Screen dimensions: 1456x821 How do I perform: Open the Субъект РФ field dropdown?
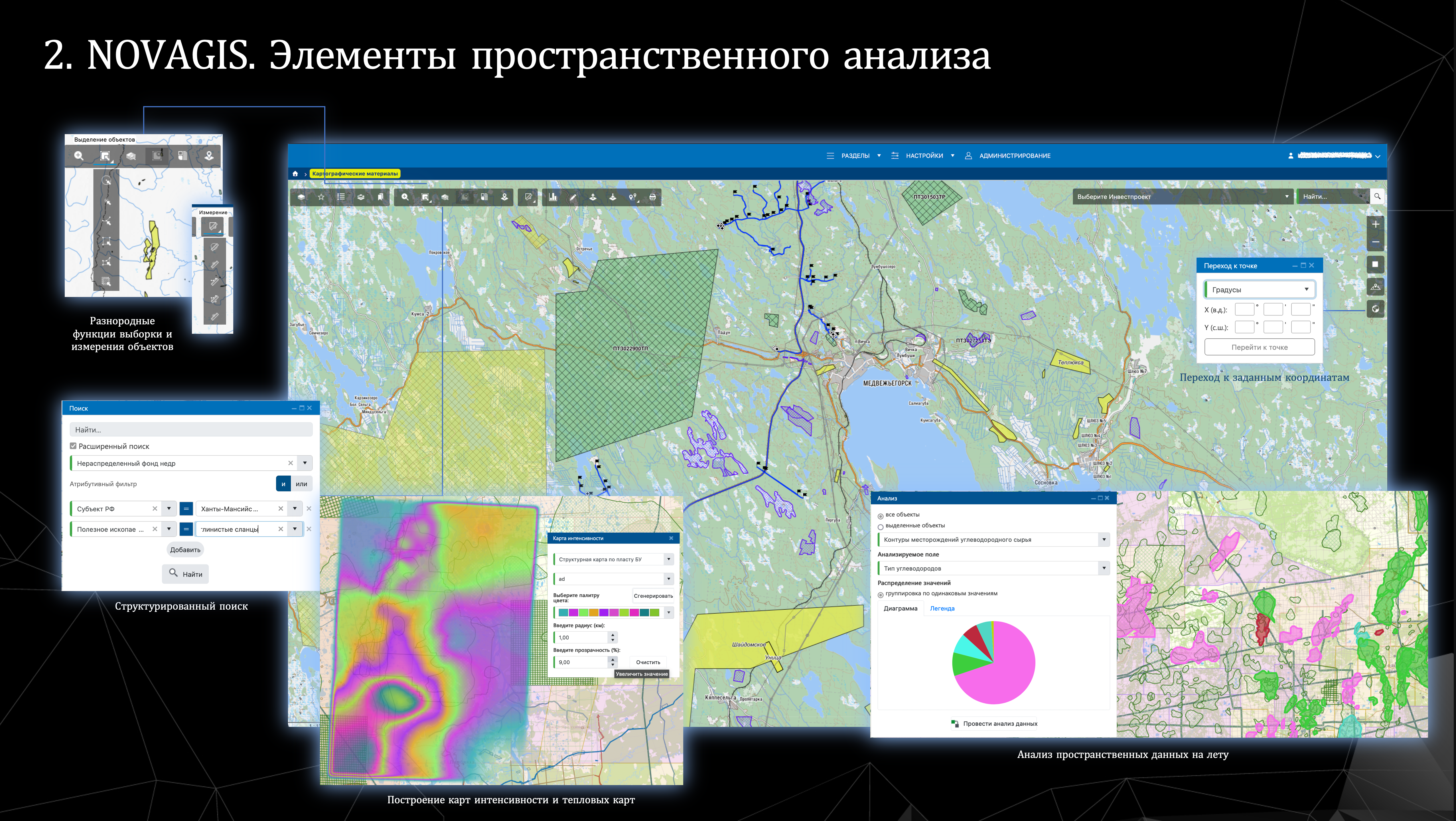coord(169,509)
